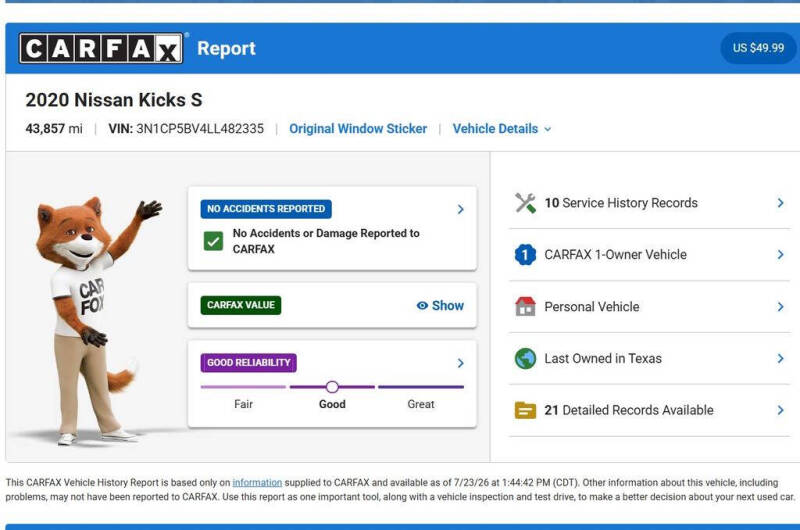Click the yellow folder Detailed Records icon
Image resolution: width=800 pixels, height=530 pixels.
525,410
